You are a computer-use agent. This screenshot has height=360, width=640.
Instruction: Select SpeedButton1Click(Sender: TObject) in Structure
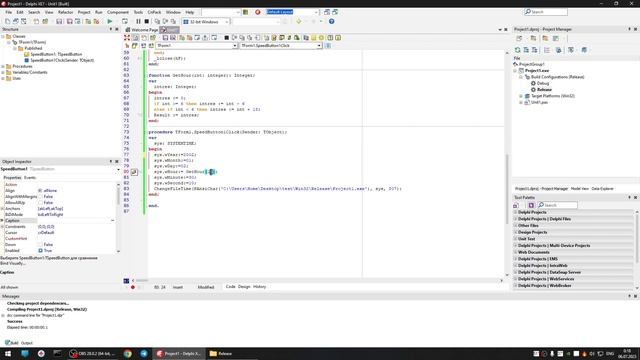pyautogui.click(x=62, y=60)
